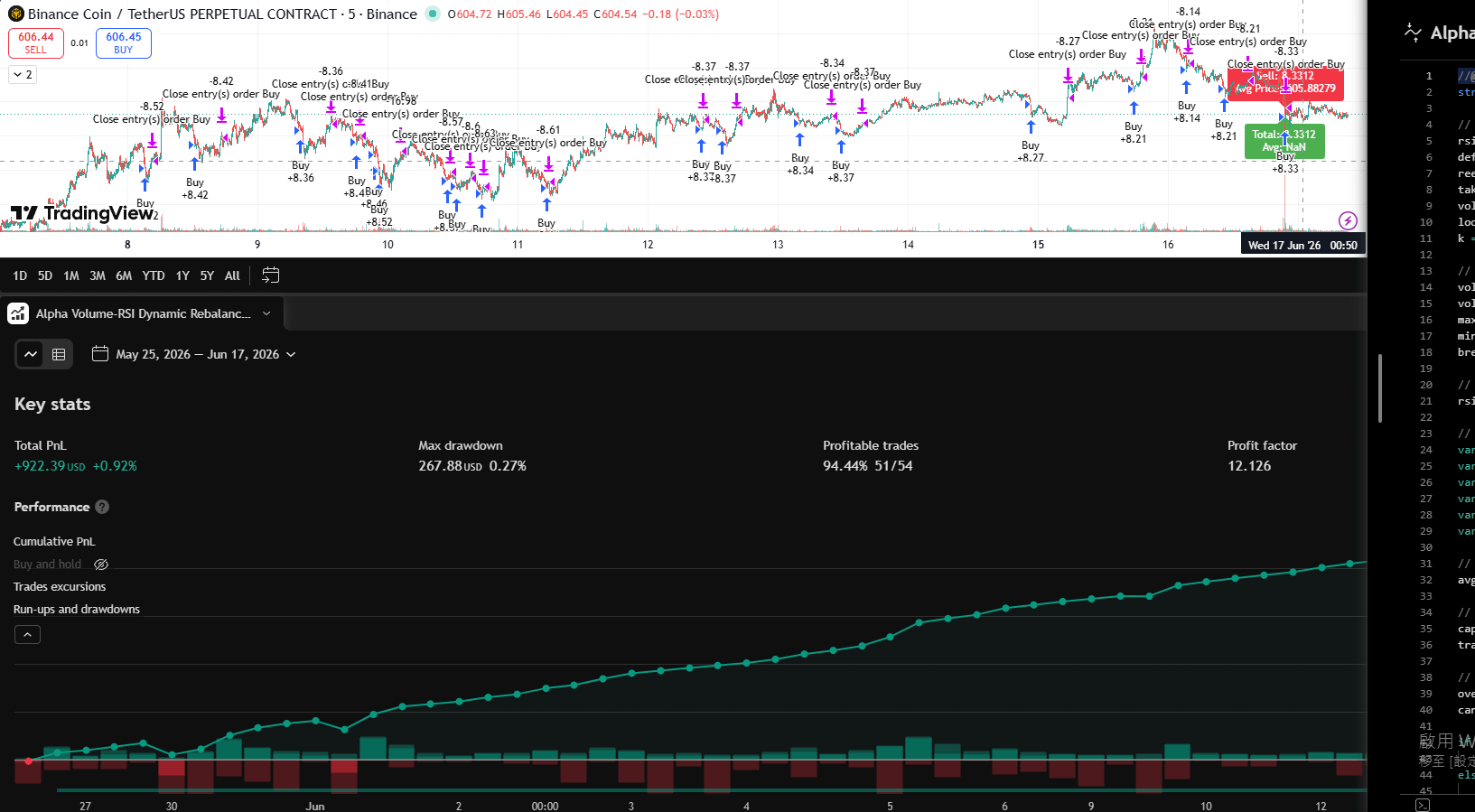1475x812 pixels.
Task: Open the strategy name dropdown chevron
Action: coord(266,313)
